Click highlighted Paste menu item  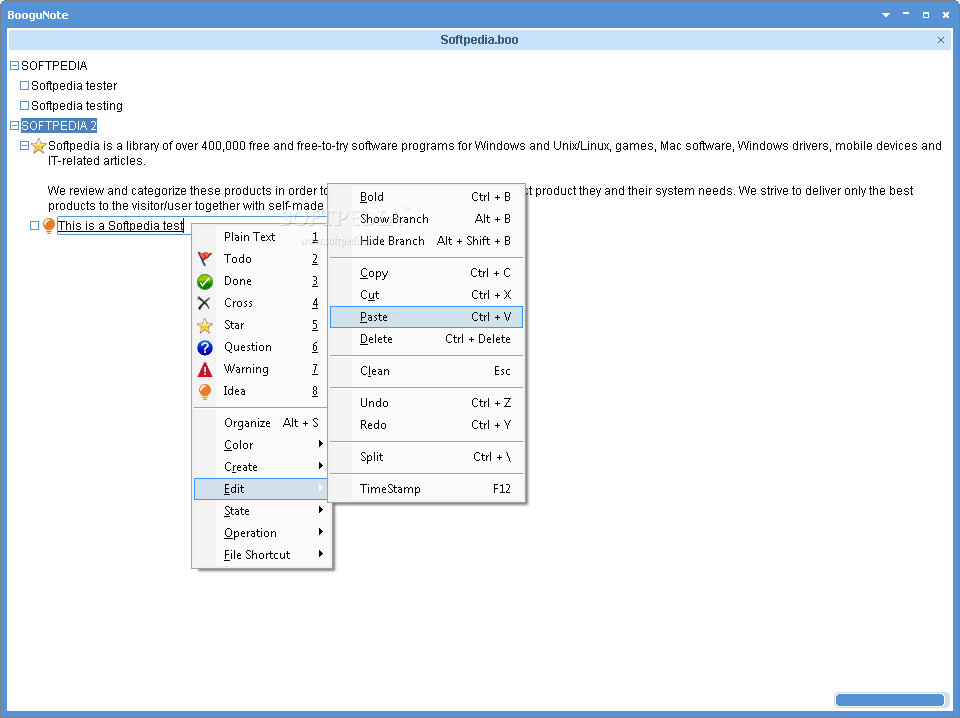pyautogui.click(x=427, y=317)
